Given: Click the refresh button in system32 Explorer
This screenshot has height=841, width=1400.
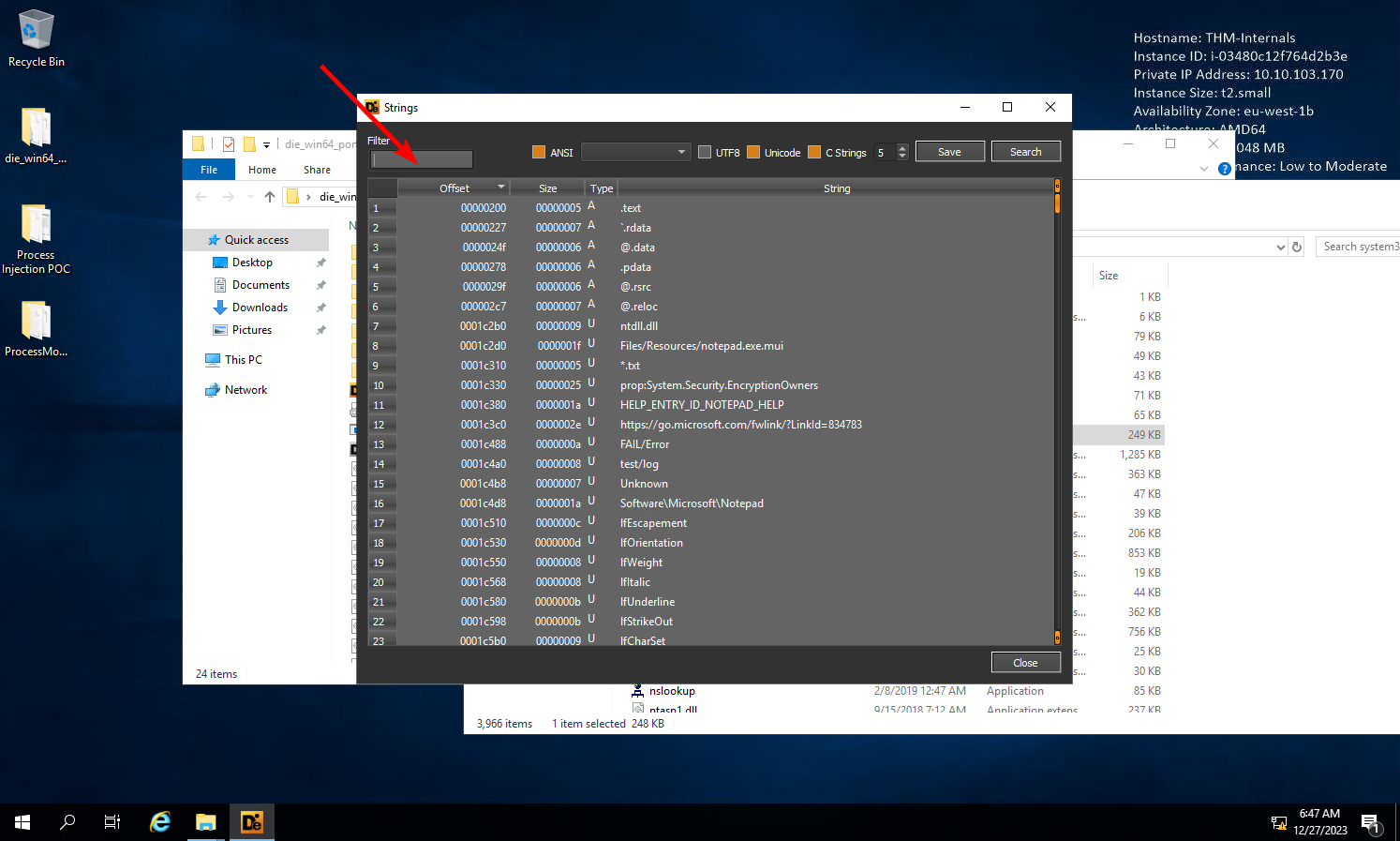Looking at the screenshot, I should pyautogui.click(x=1297, y=247).
